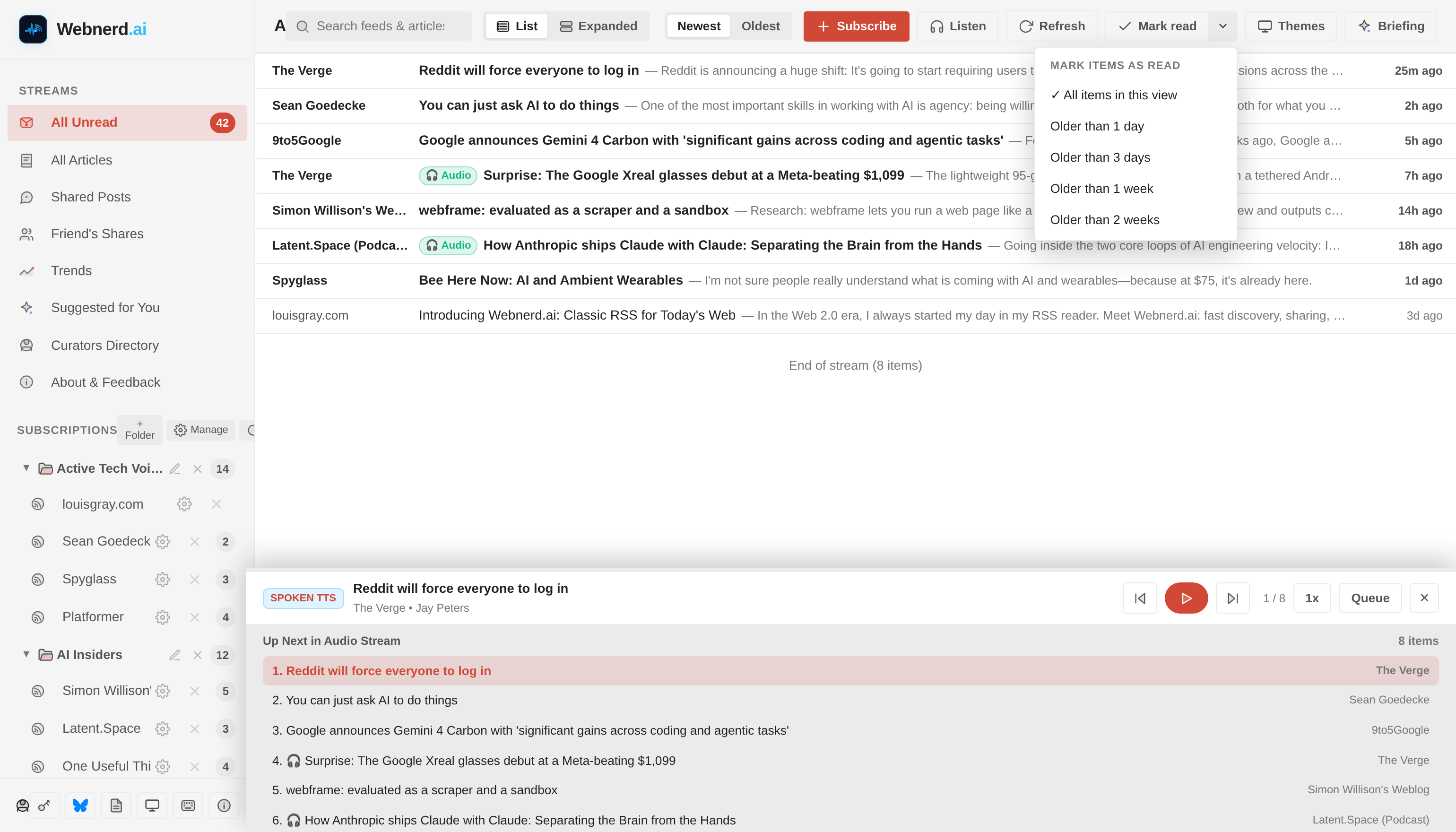Delete the AI Insiders folder X icon

pos(198,655)
